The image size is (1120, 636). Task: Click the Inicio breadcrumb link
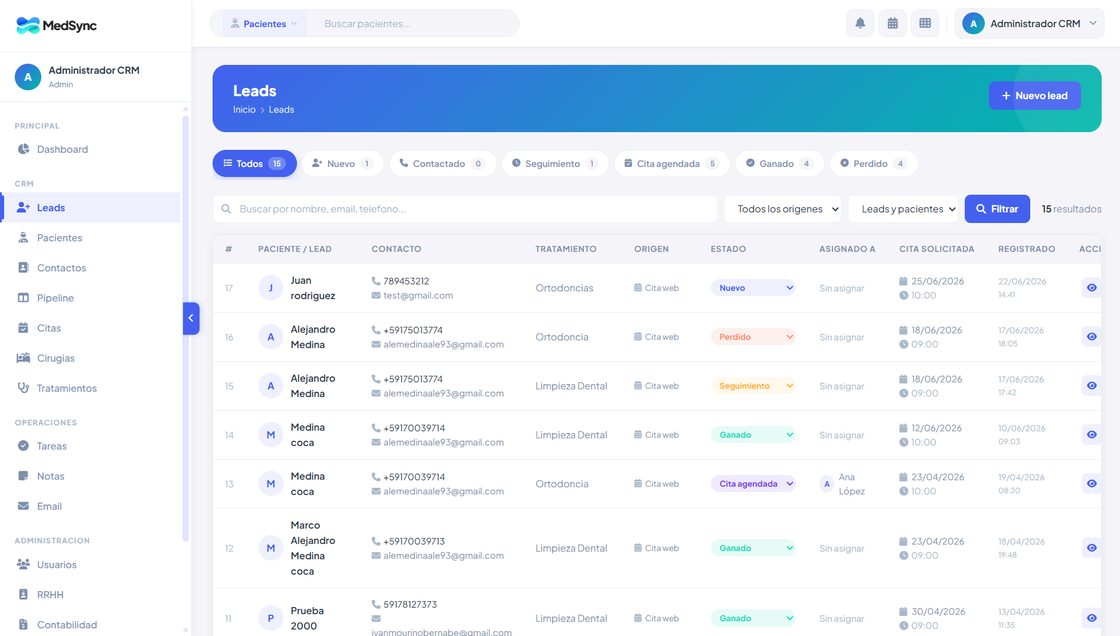click(x=244, y=110)
